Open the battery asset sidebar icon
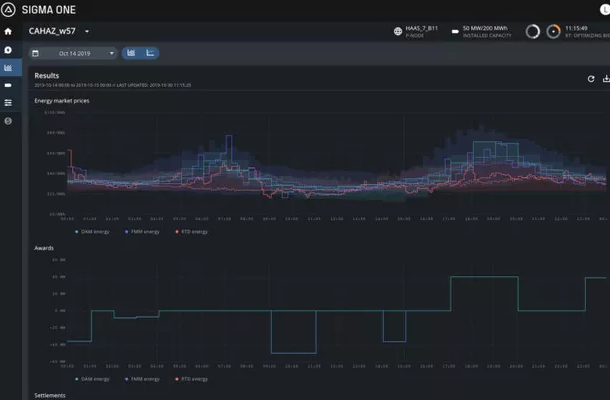 [9, 86]
